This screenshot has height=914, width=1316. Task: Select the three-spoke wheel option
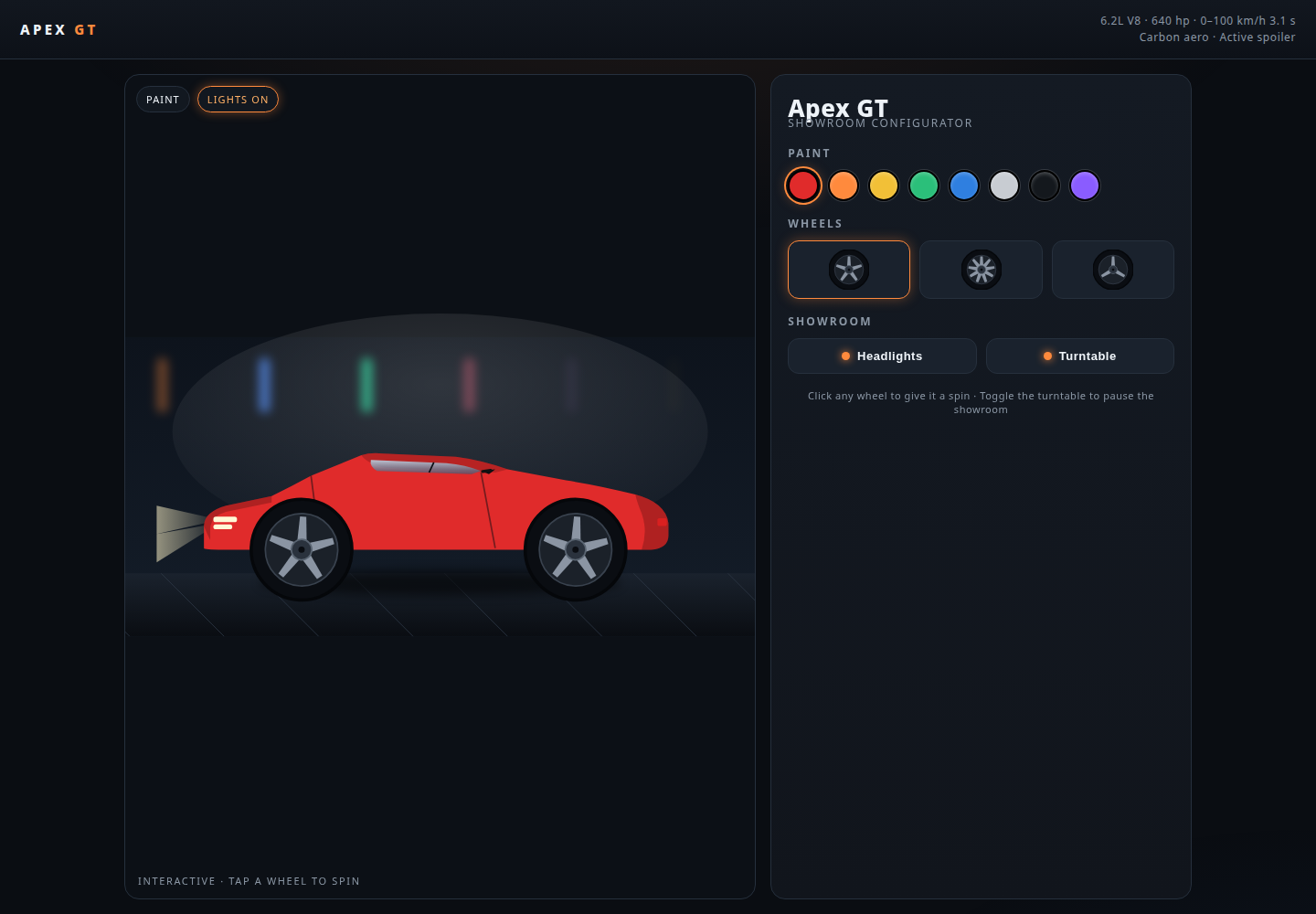[1113, 270]
